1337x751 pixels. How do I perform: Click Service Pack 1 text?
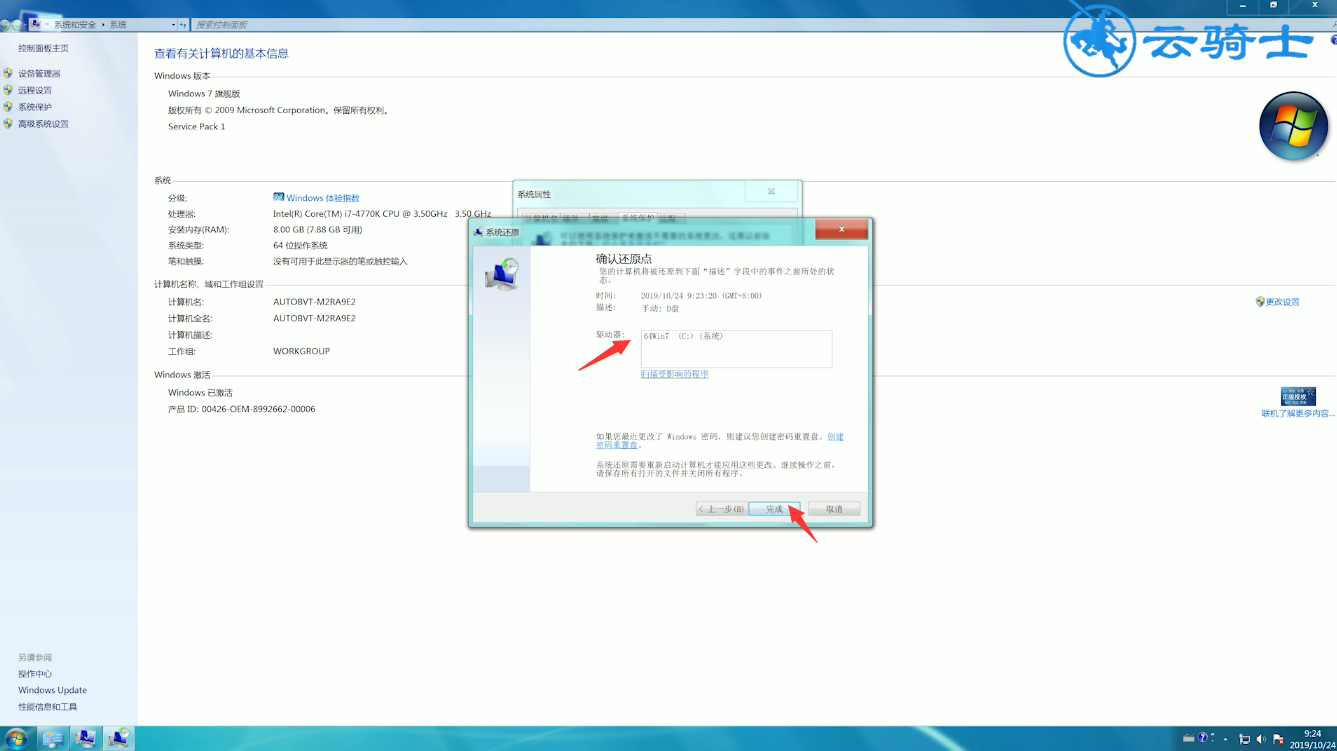(197, 127)
